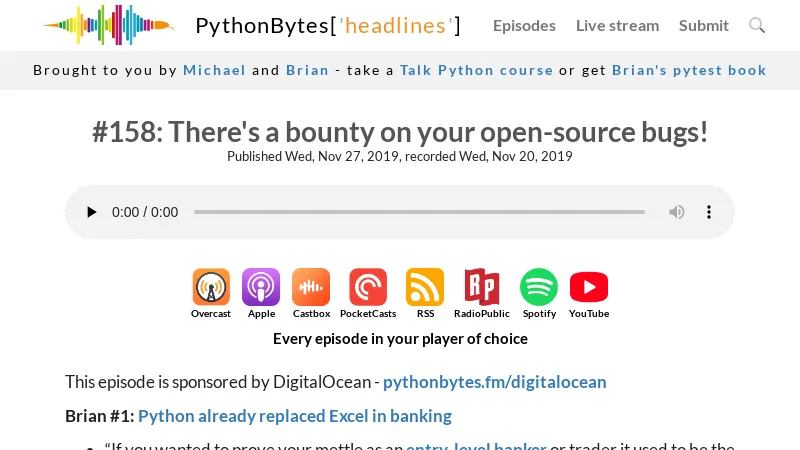Open the audio player more options menu
The width and height of the screenshot is (800, 450).
(709, 212)
